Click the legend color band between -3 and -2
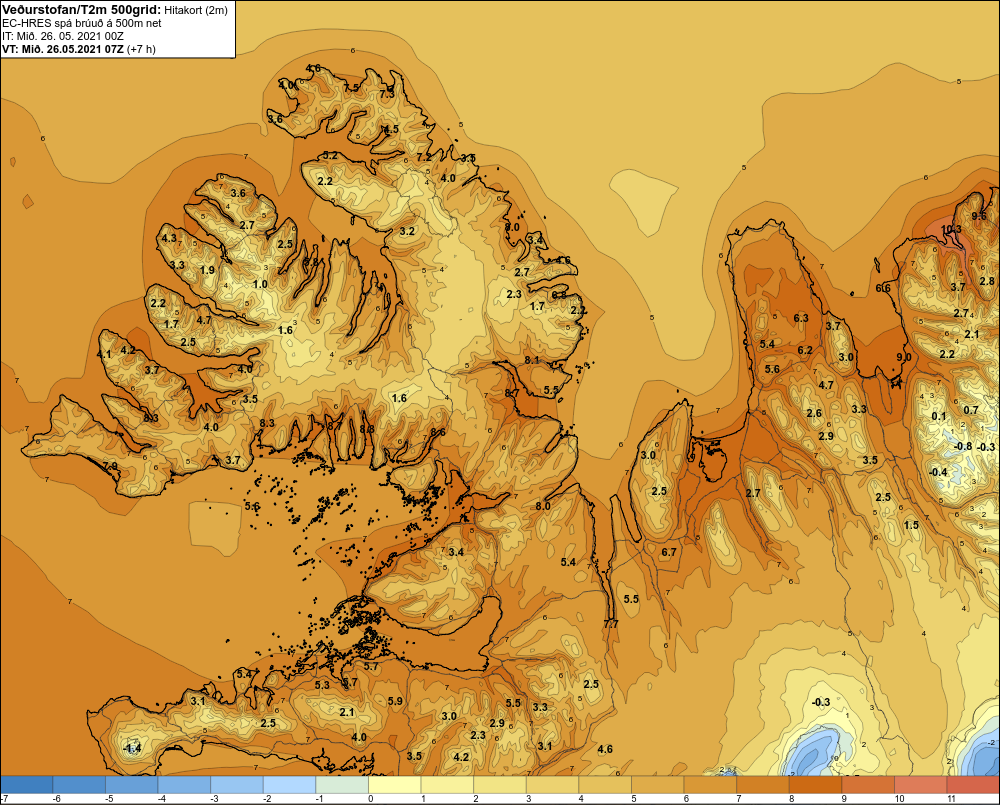Viewport: 1000px width, 805px height. coord(237,784)
